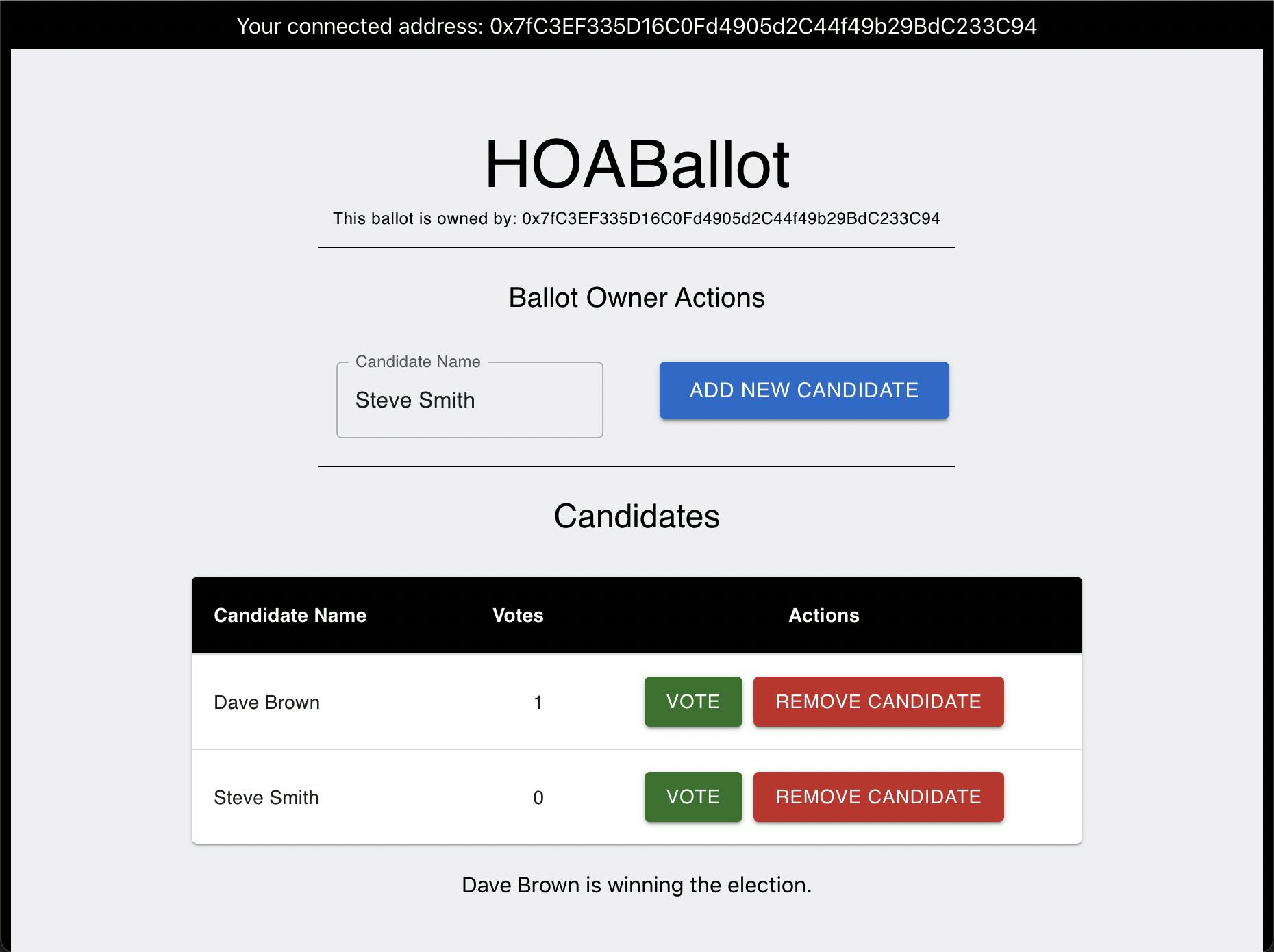1274x952 pixels.
Task: Remove Steve Smith from the ballot
Action: (877, 797)
